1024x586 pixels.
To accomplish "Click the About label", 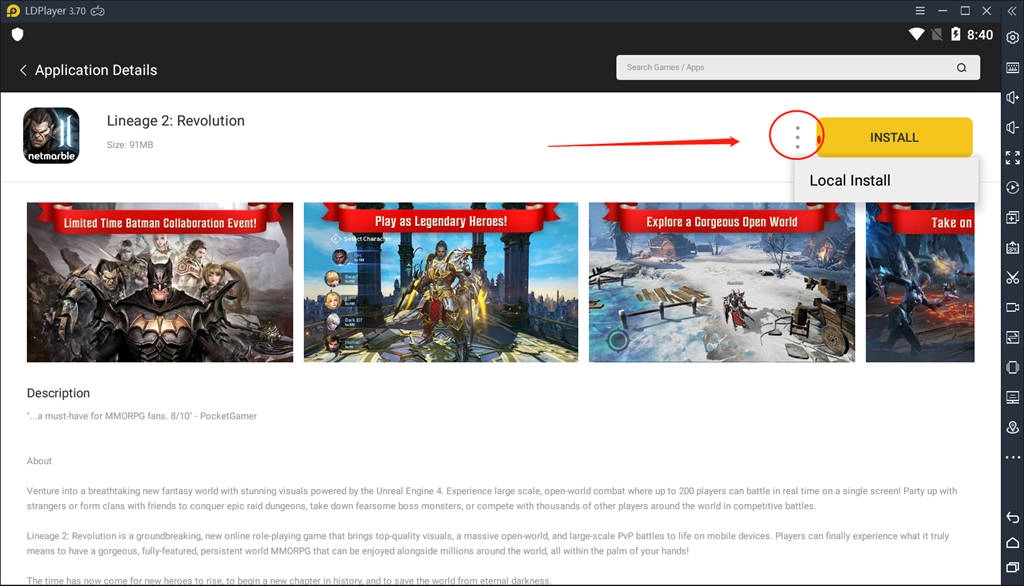I will 39,461.
